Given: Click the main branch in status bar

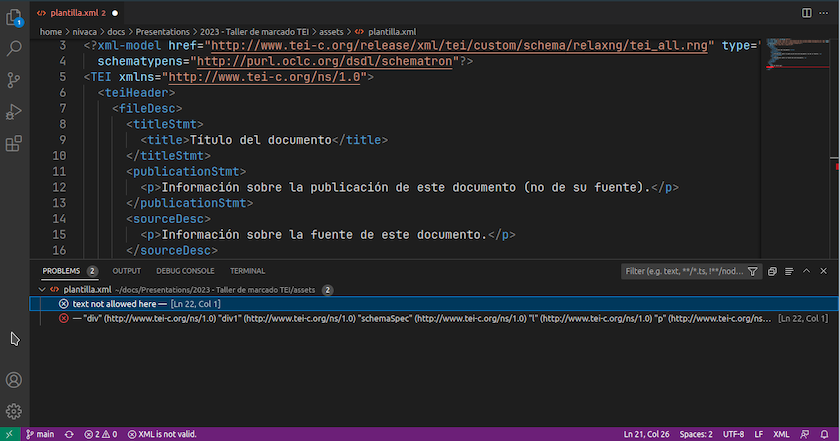Looking at the screenshot, I should point(42,434).
